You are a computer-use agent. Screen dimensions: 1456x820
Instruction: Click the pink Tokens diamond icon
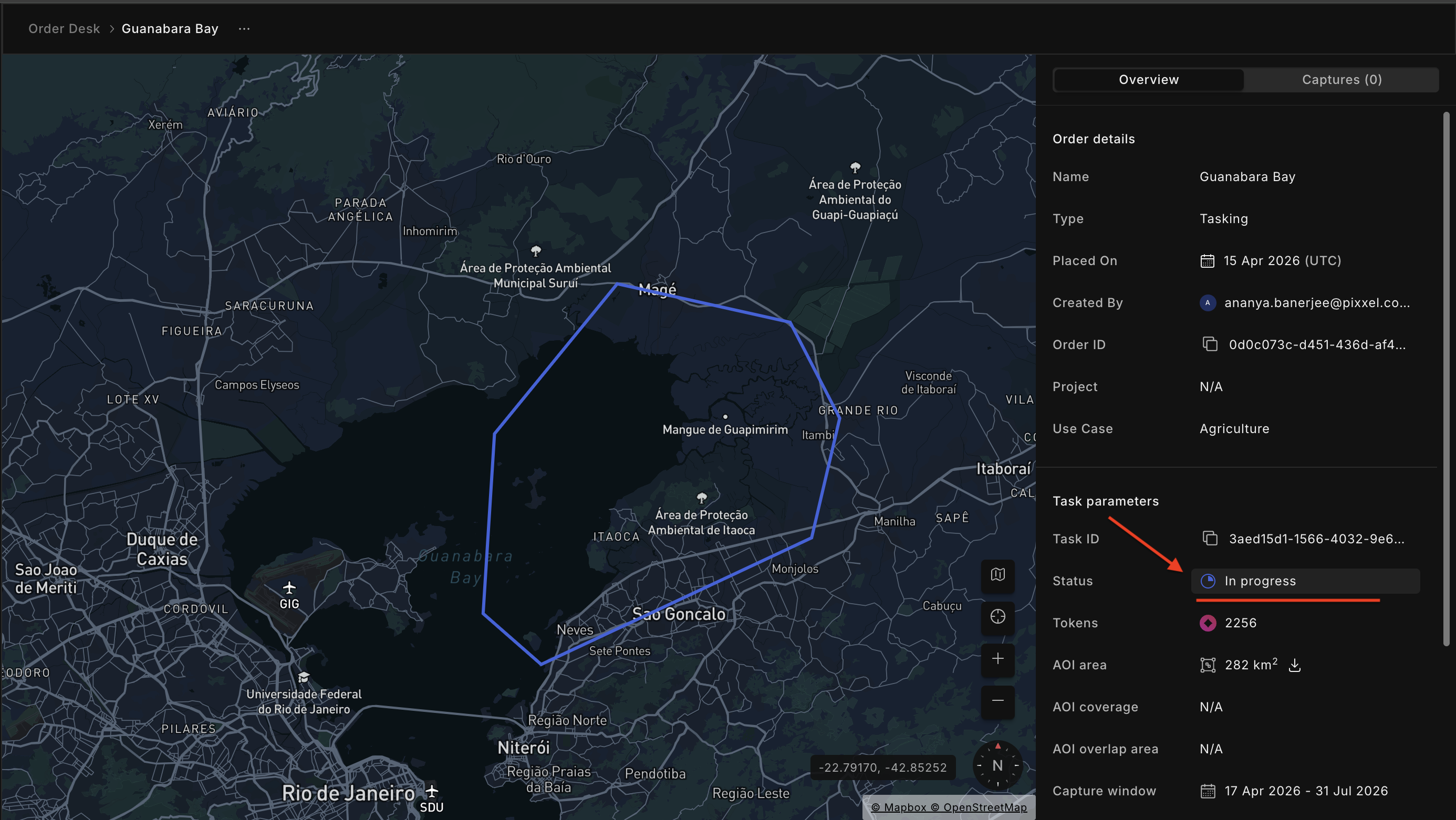(1208, 623)
